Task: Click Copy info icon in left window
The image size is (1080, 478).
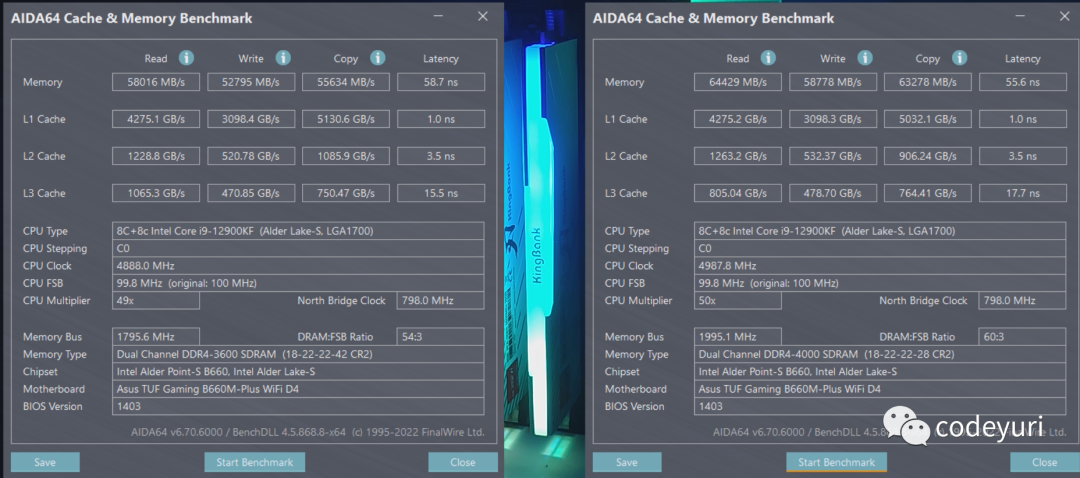Action: tap(377, 58)
